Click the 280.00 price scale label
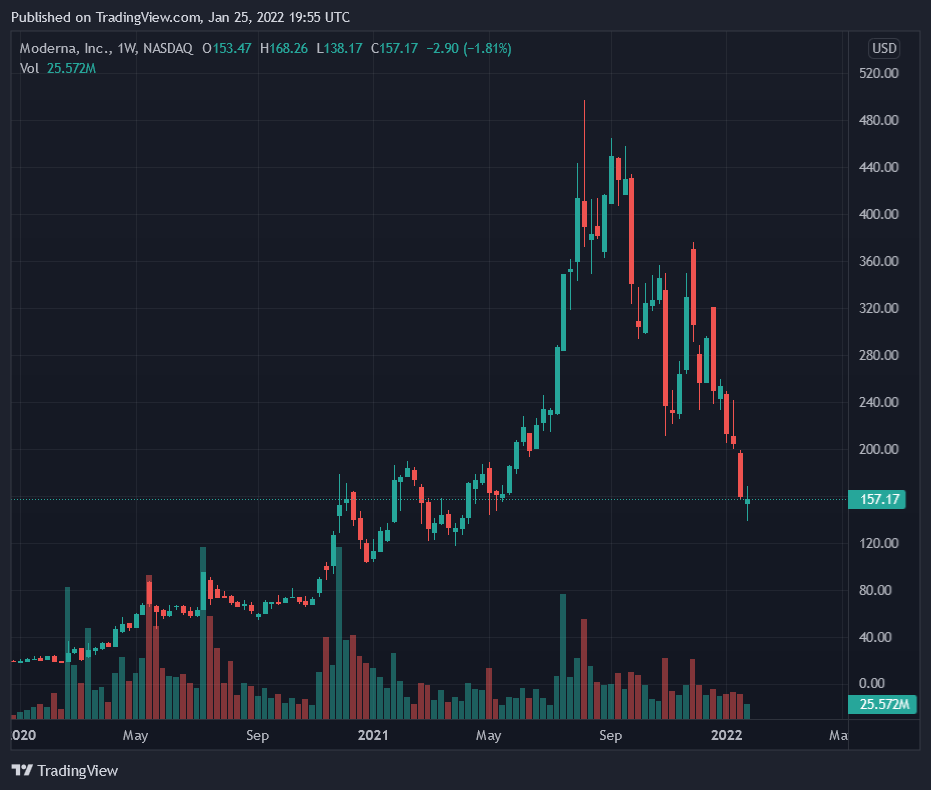 pos(879,355)
